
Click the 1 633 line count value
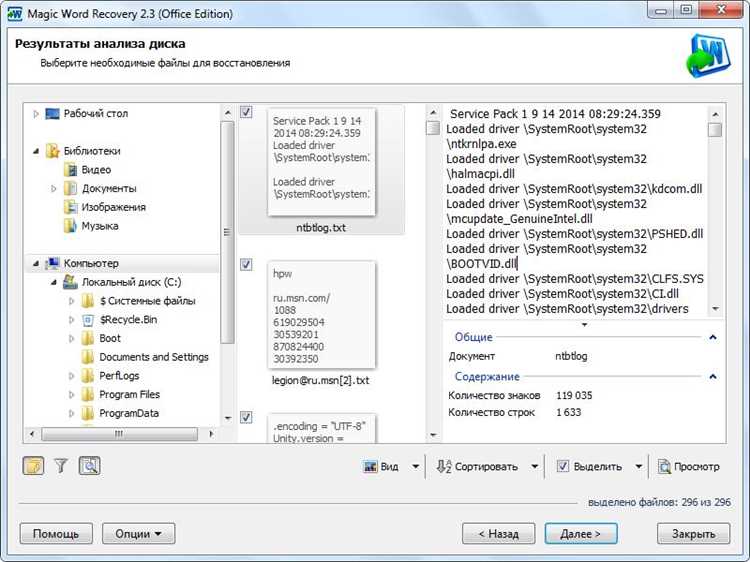[x=568, y=412]
